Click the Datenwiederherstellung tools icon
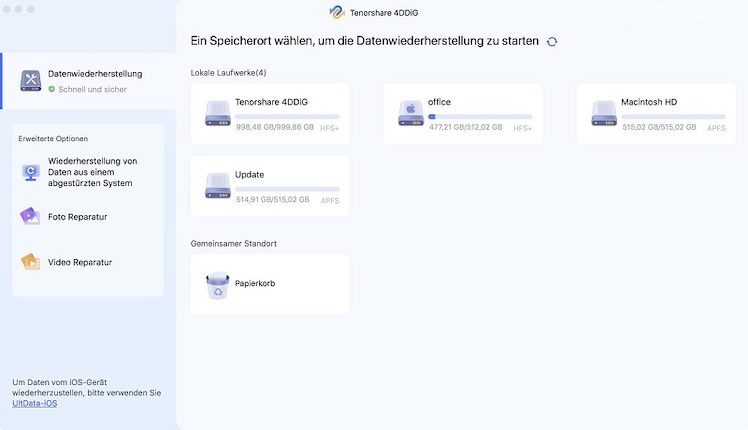 30,80
